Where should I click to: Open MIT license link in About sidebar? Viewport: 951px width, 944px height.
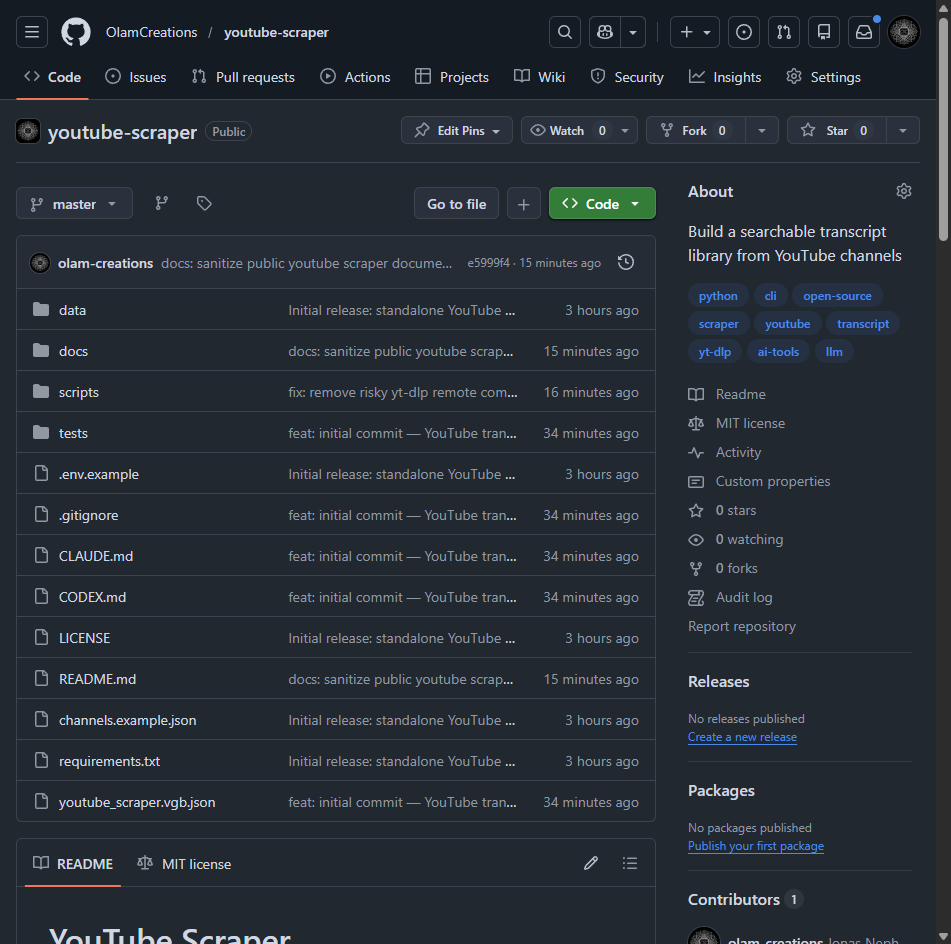tap(737, 423)
